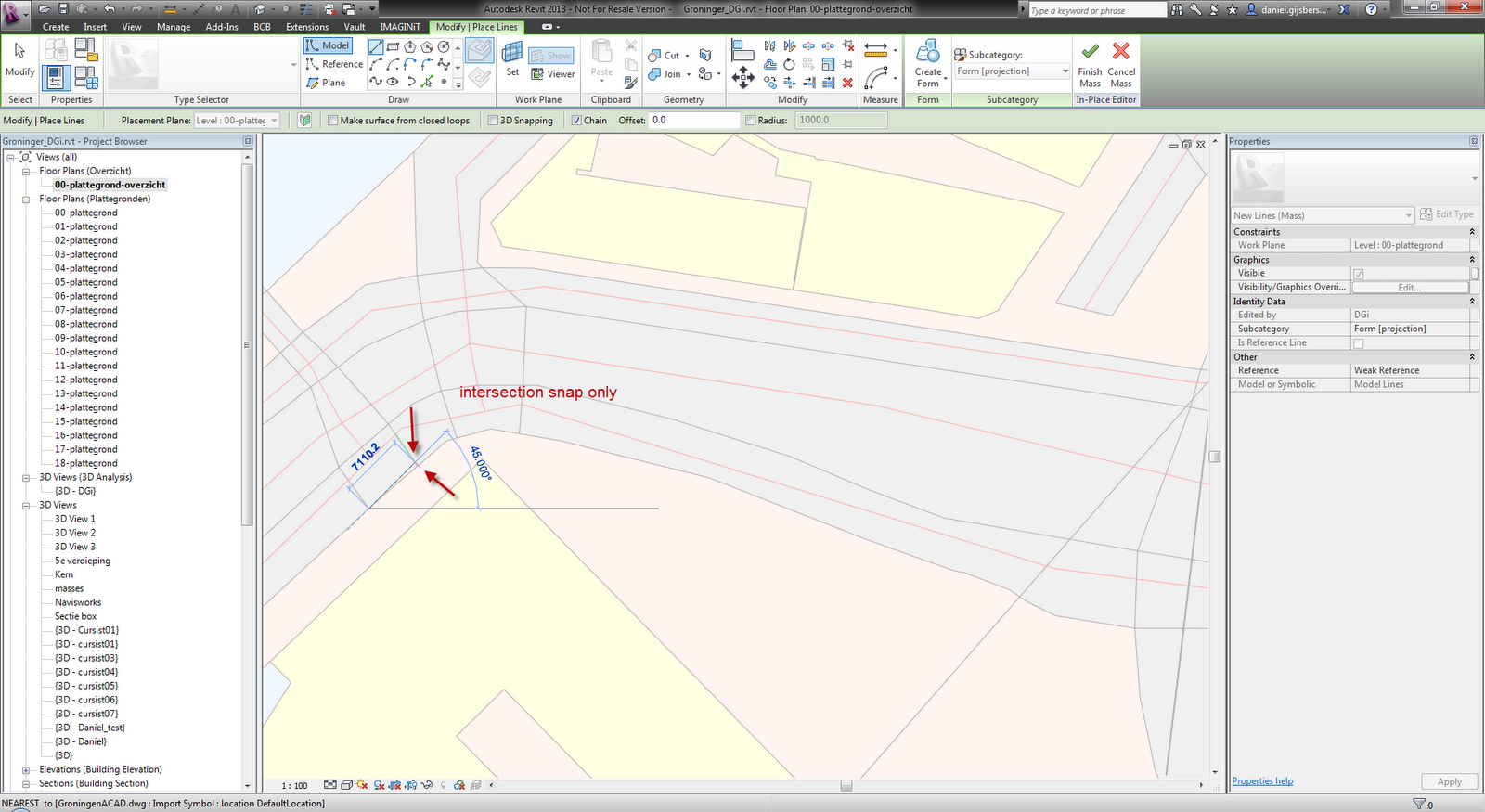
Task: Switch to the Manage ribbon tab
Action: 174,27
